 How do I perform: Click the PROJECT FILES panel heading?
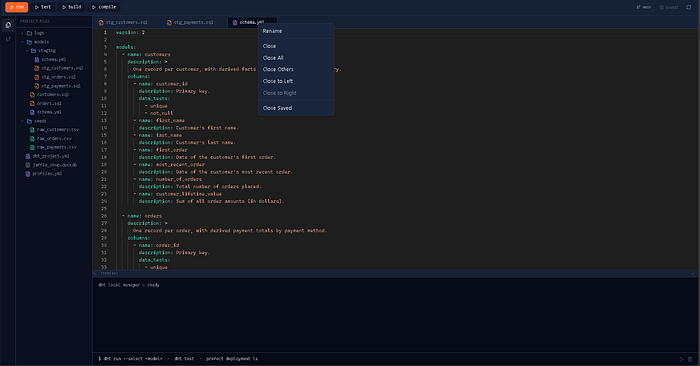click(35, 21)
